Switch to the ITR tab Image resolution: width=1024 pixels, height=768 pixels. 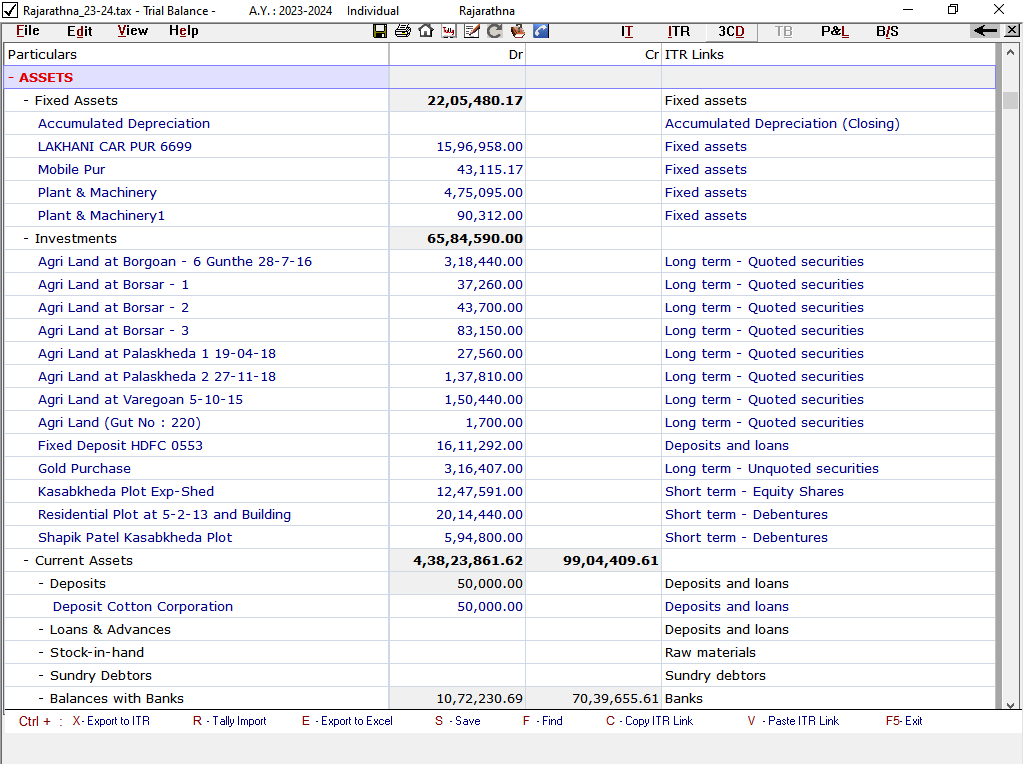(679, 31)
